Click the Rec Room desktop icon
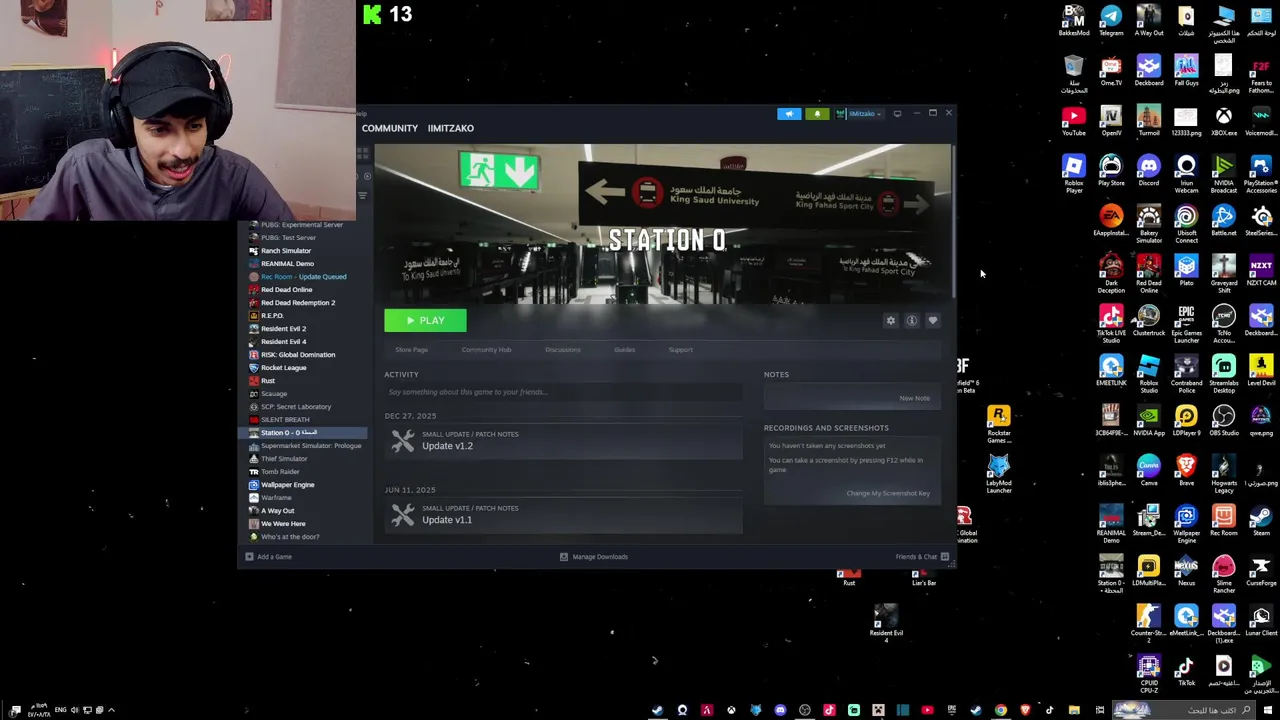This screenshot has height=720, width=1280. click(1223, 521)
